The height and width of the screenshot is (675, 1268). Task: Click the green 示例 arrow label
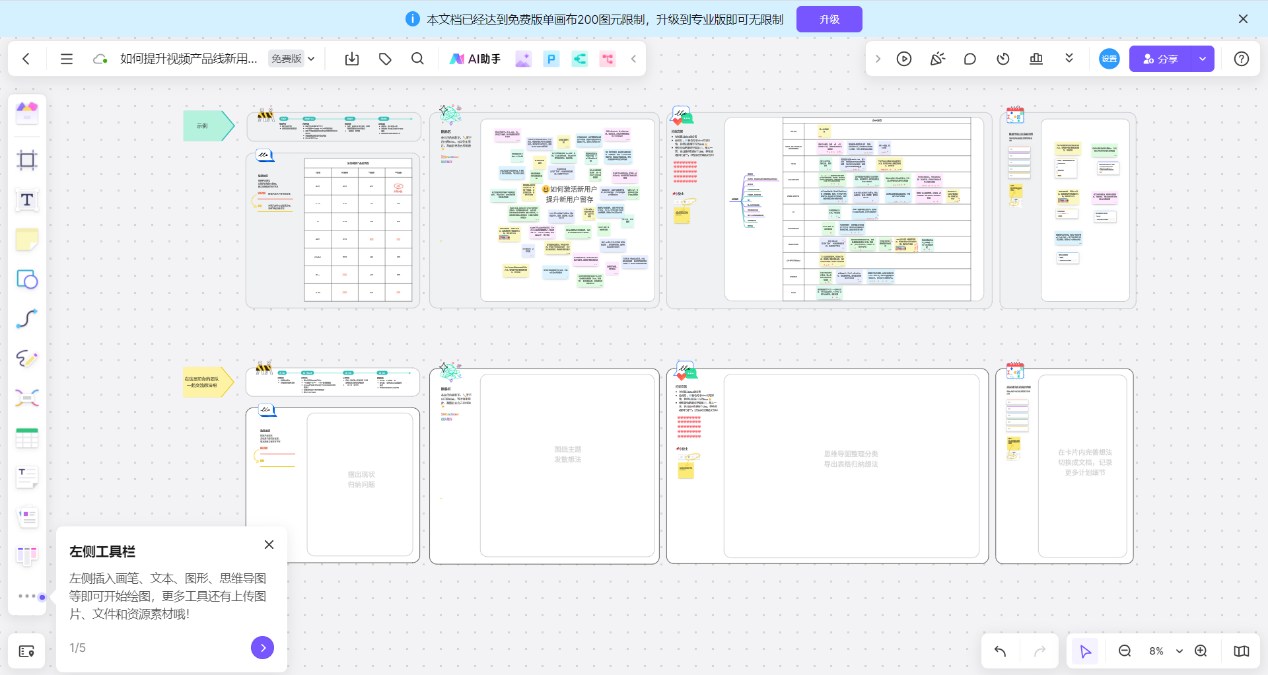click(208, 126)
